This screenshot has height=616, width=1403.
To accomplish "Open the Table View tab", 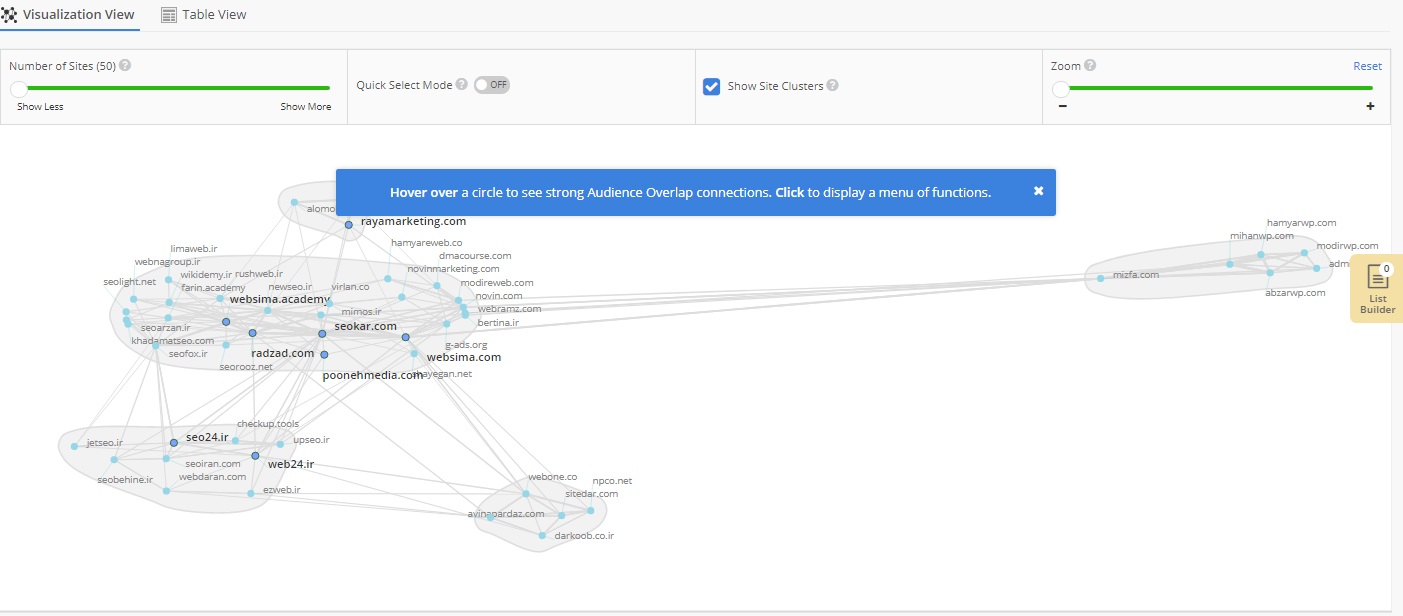I will coord(204,15).
